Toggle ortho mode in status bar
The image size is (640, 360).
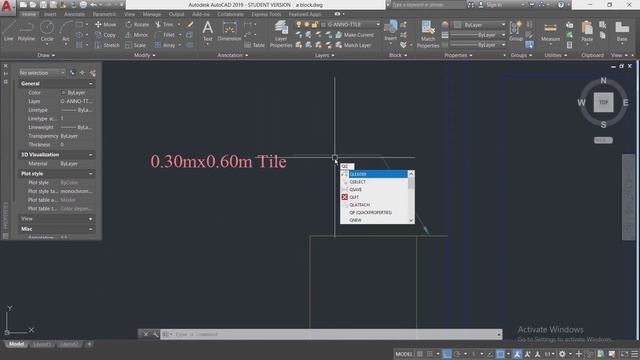pos(447,354)
